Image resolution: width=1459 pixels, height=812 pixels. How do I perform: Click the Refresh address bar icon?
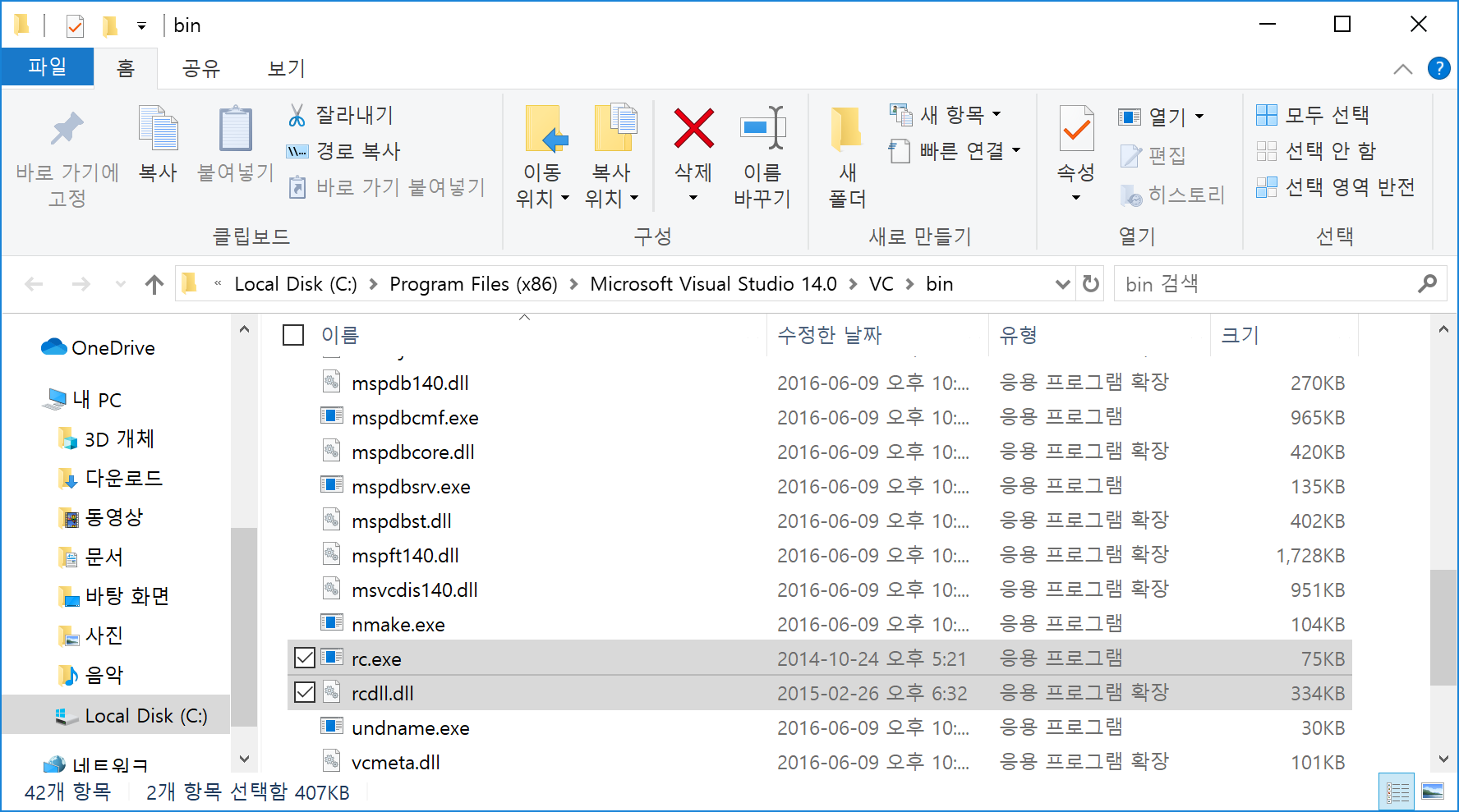[x=1091, y=284]
